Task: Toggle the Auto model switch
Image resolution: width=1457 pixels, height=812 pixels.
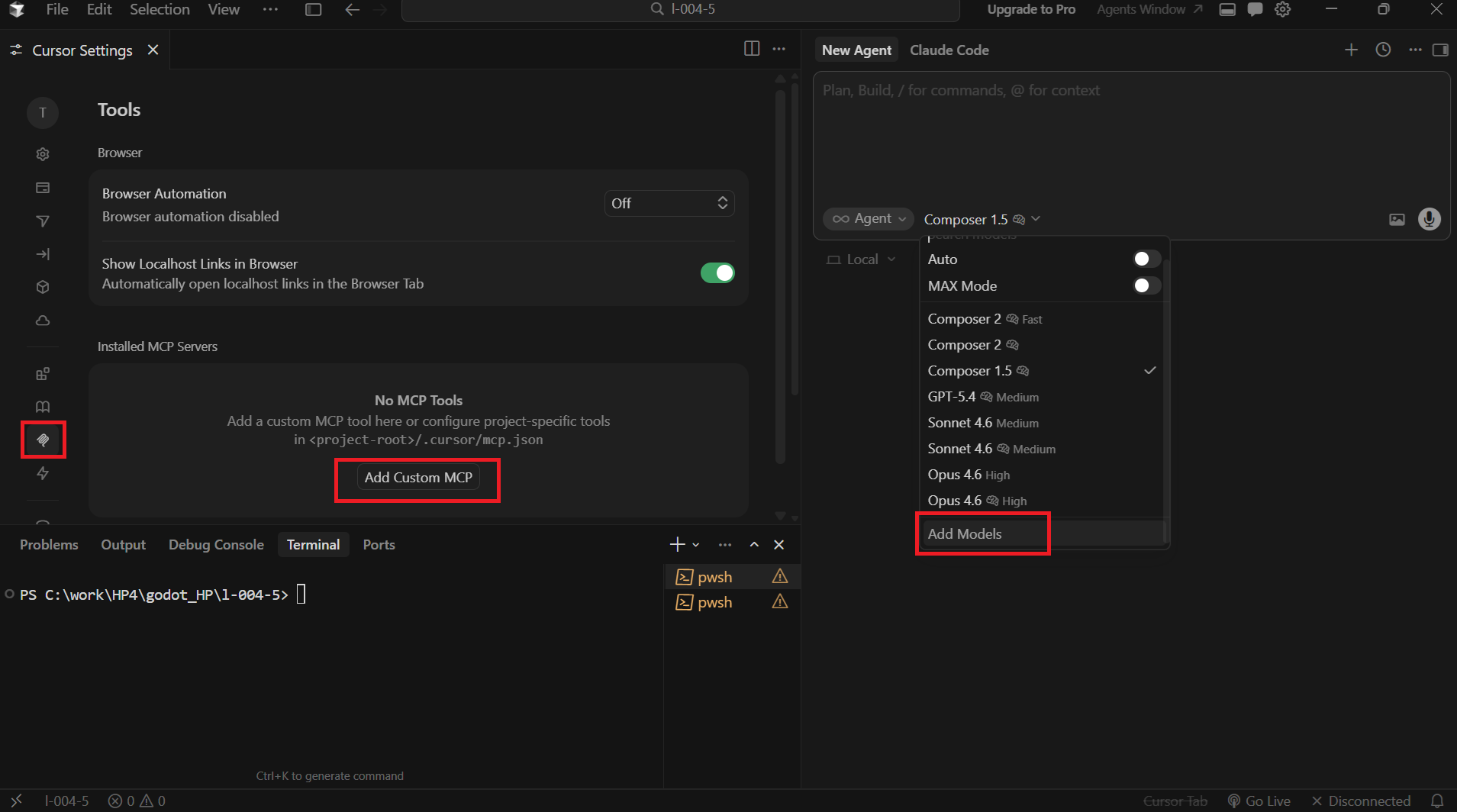Action: pyautogui.click(x=1146, y=259)
